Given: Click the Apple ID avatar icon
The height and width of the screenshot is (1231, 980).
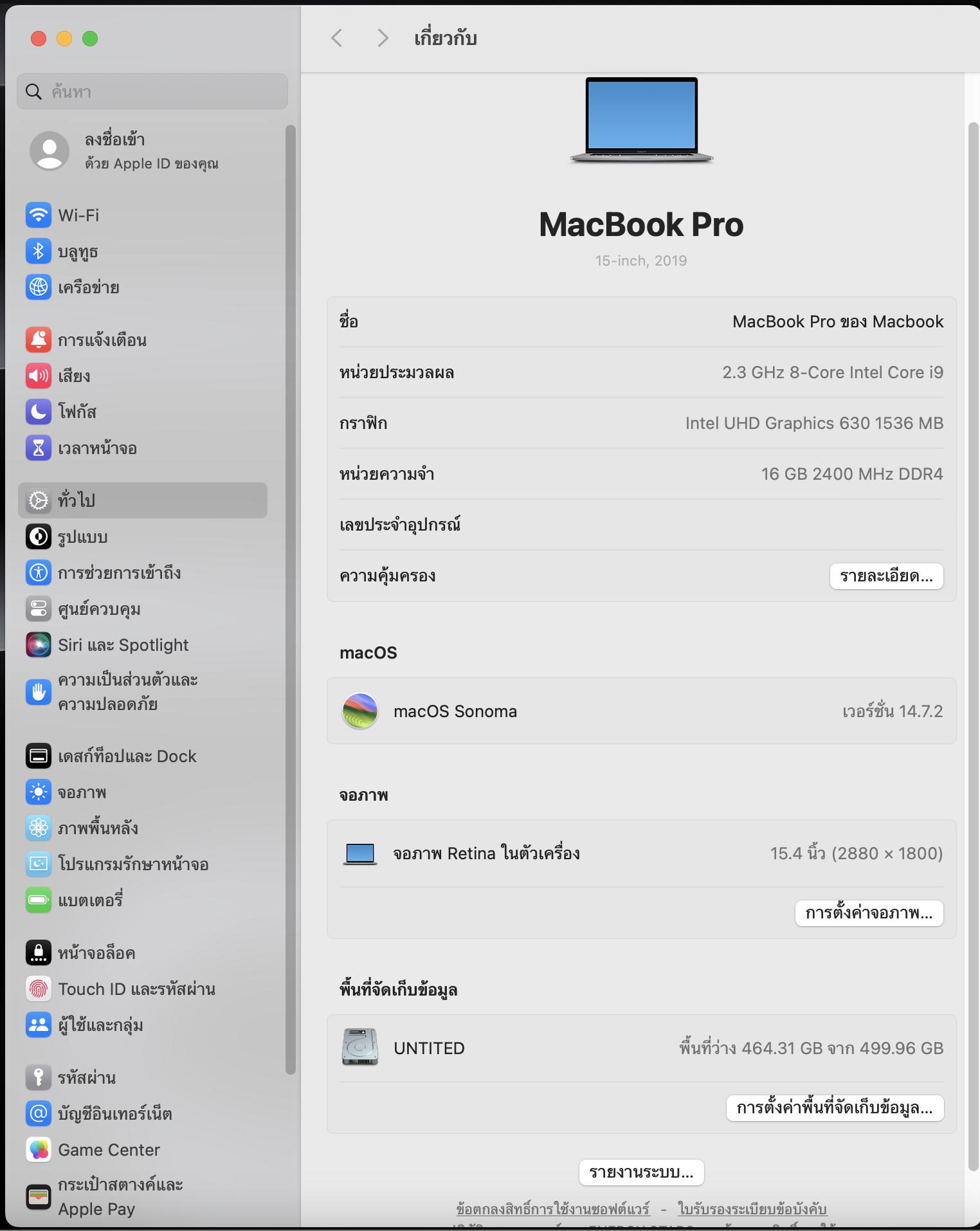Looking at the screenshot, I should pyautogui.click(x=50, y=151).
